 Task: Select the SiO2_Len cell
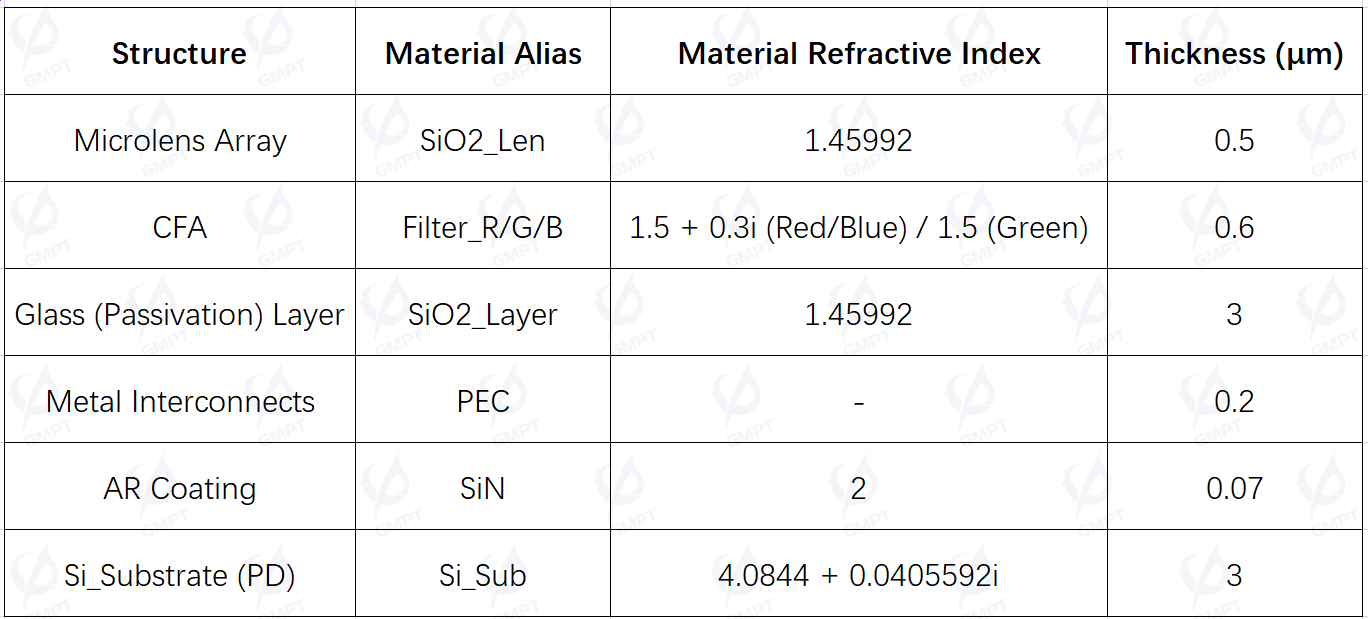tap(483, 140)
